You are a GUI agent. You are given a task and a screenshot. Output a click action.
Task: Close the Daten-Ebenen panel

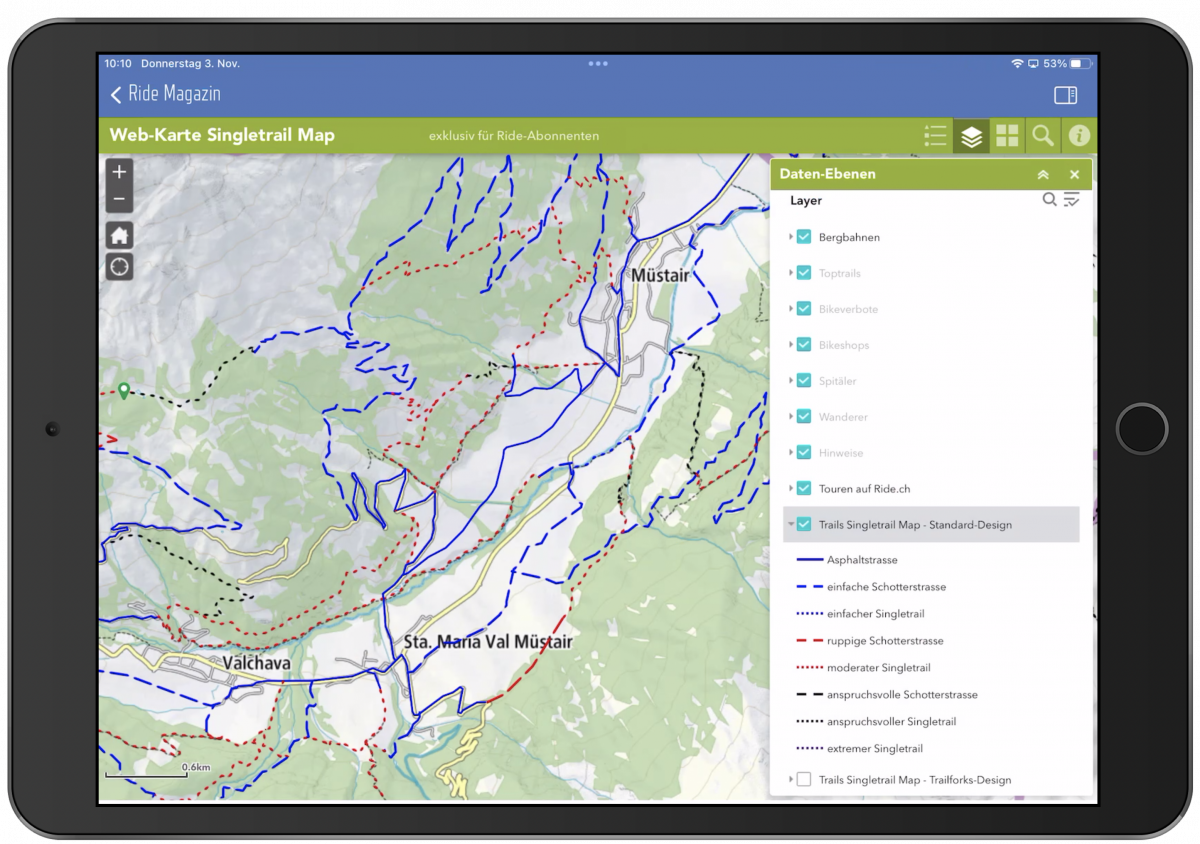pos(1075,174)
